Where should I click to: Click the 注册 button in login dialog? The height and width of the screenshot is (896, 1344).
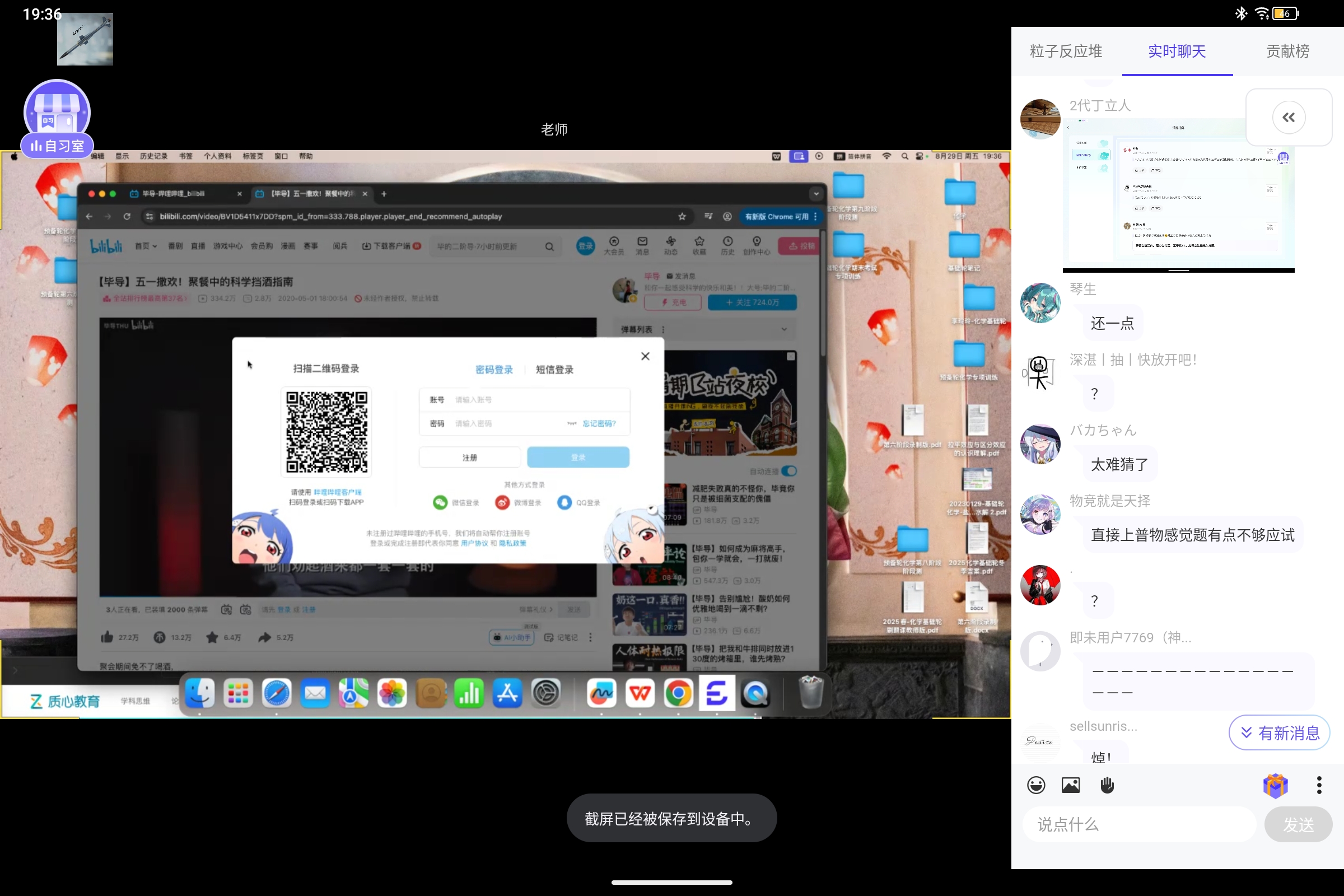click(470, 457)
